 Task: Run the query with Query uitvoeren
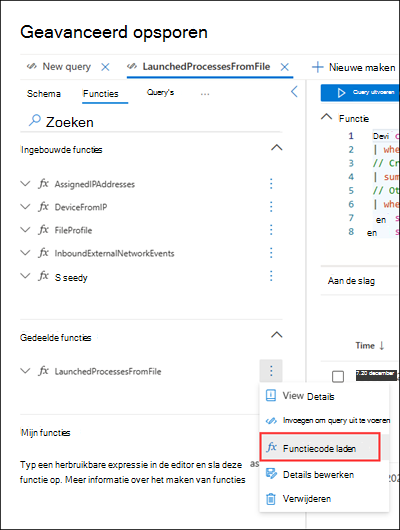(x=360, y=92)
